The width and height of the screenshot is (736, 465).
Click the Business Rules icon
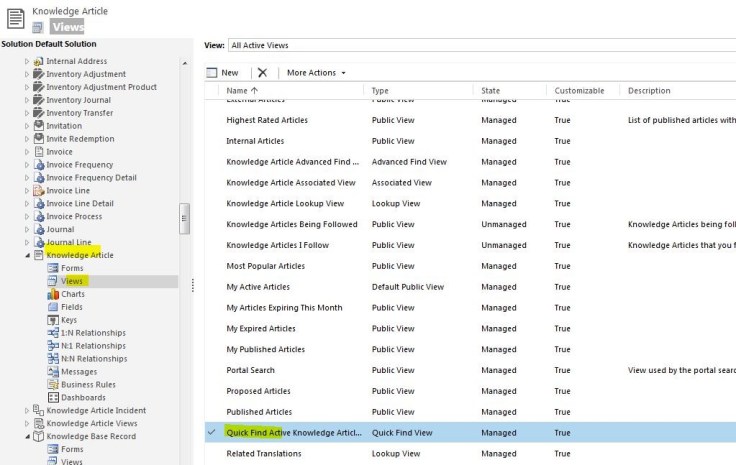point(52,385)
